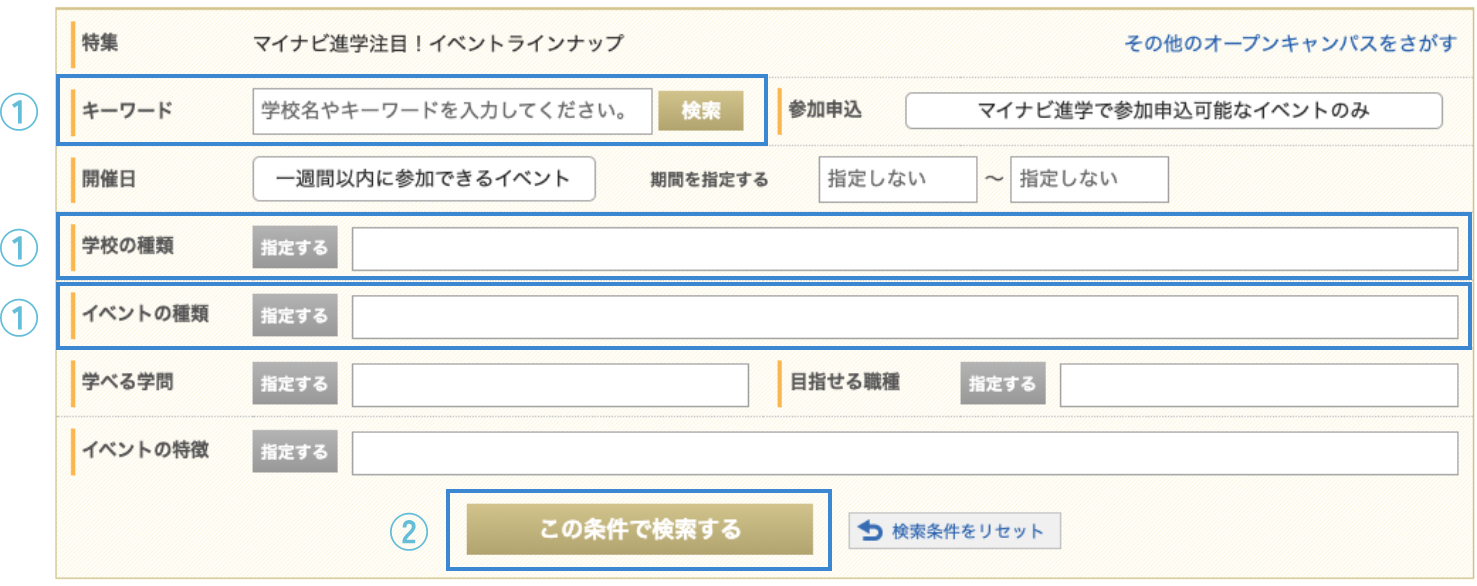Image resolution: width=1477 pixels, height=586 pixels.
Task: Click the 学校の種類 selection field
Action: (x=904, y=249)
